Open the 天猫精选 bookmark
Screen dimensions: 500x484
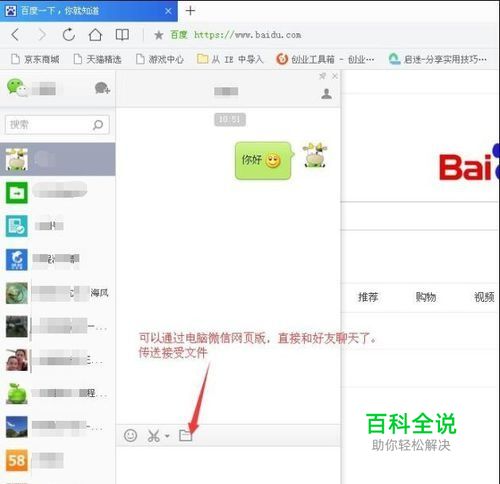tap(97, 59)
